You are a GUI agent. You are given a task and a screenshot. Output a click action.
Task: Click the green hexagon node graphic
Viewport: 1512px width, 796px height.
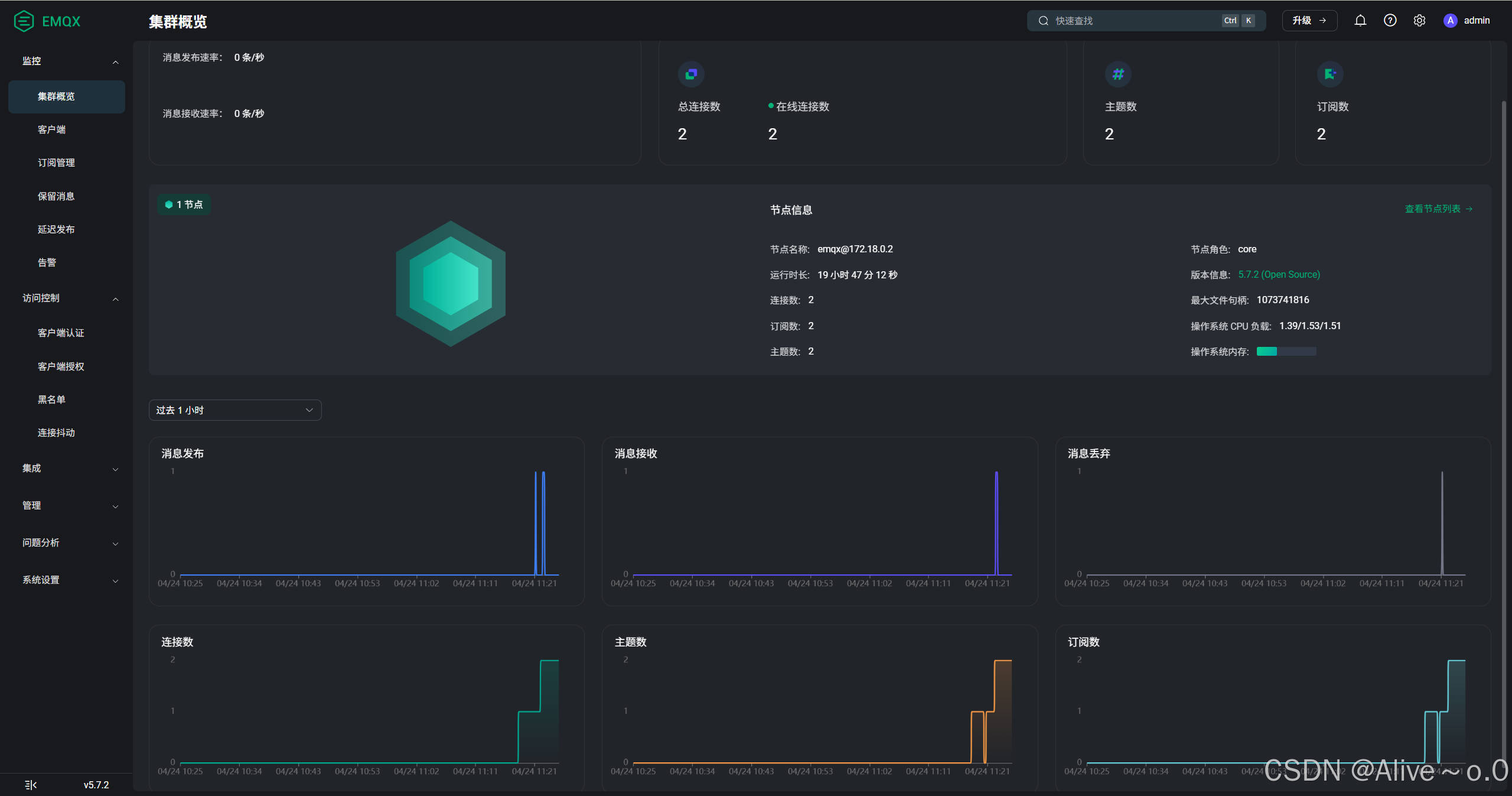pos(451,284)
